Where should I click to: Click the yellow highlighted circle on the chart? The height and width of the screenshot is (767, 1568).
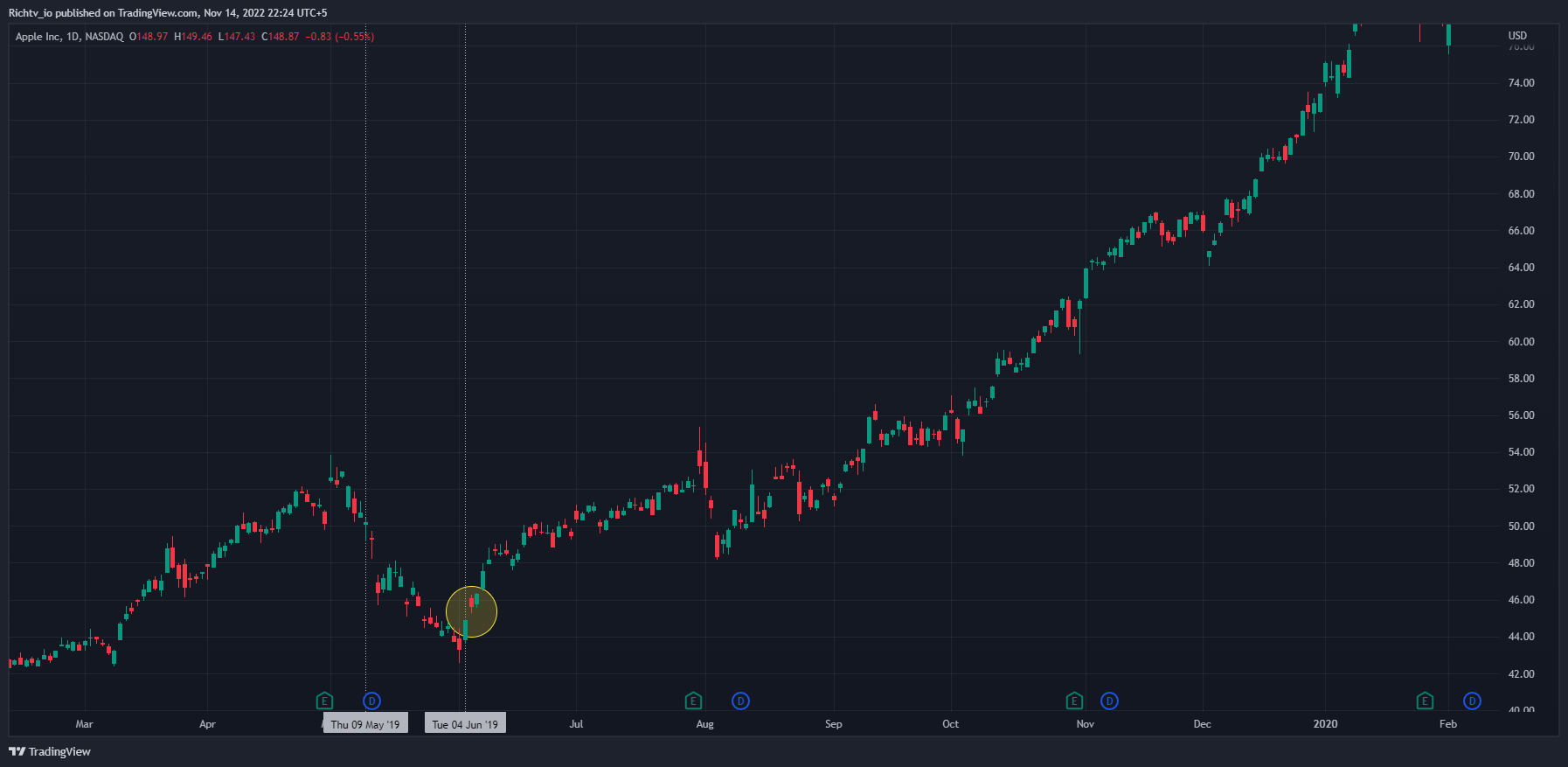pos(471,612)
